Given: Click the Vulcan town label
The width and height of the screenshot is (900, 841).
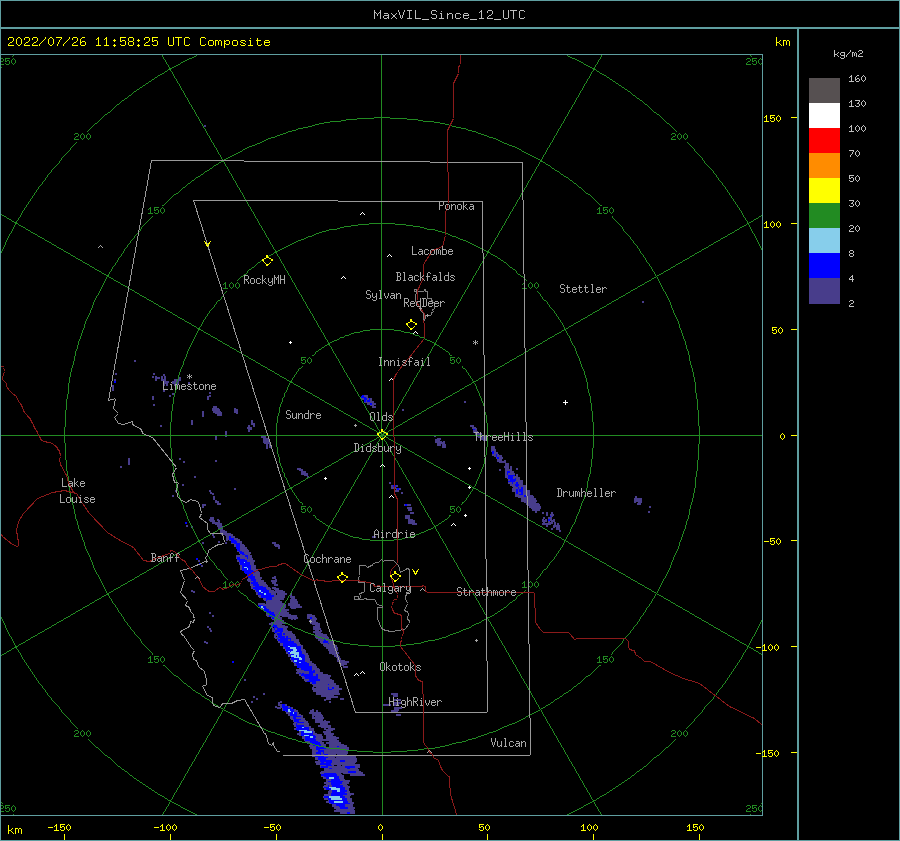Looking at the screenshot, I should point(508,743).
